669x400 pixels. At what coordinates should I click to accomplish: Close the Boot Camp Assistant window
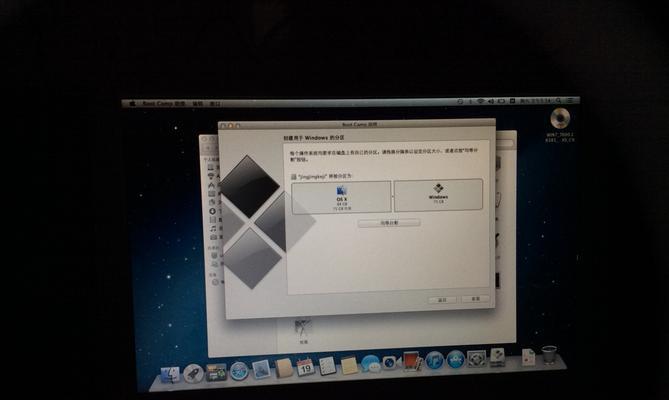pos(223,126)
